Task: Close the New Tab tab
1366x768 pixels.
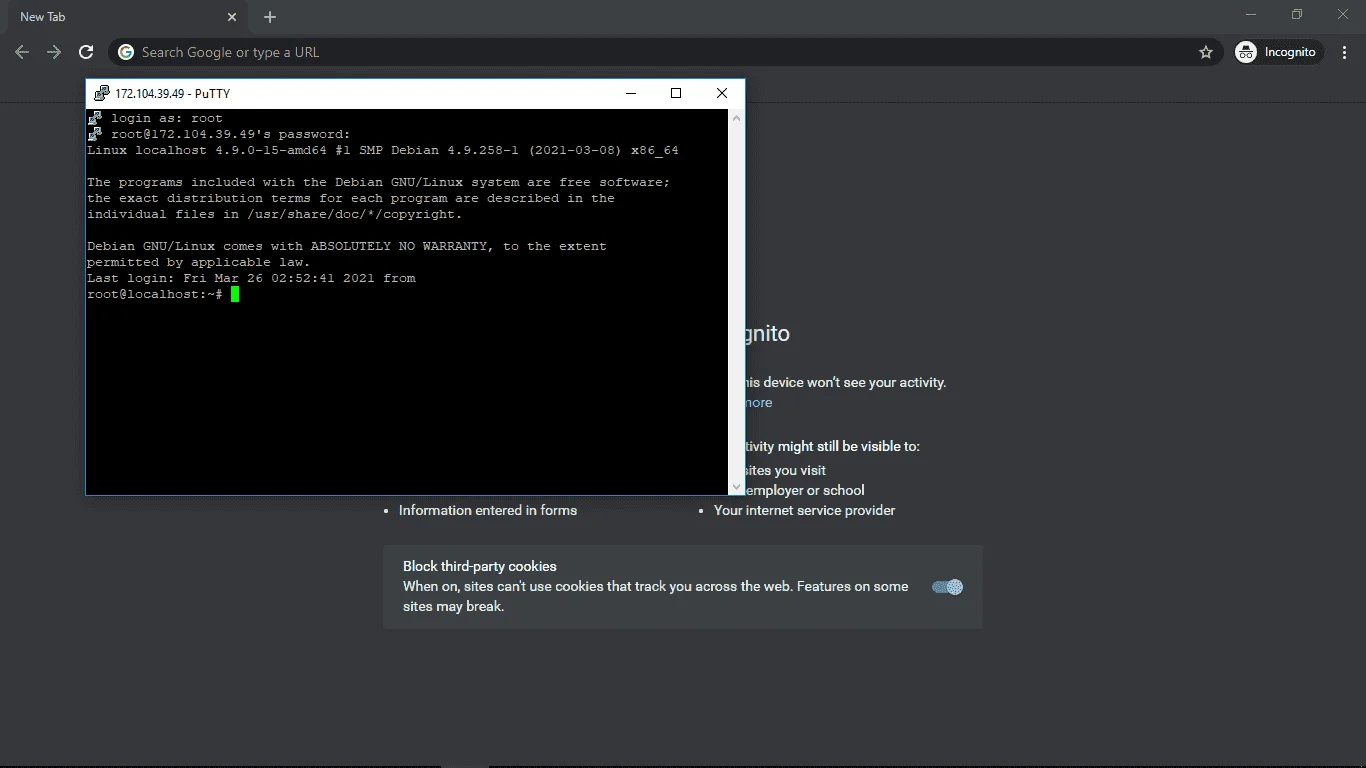Action: pos(232,17)
